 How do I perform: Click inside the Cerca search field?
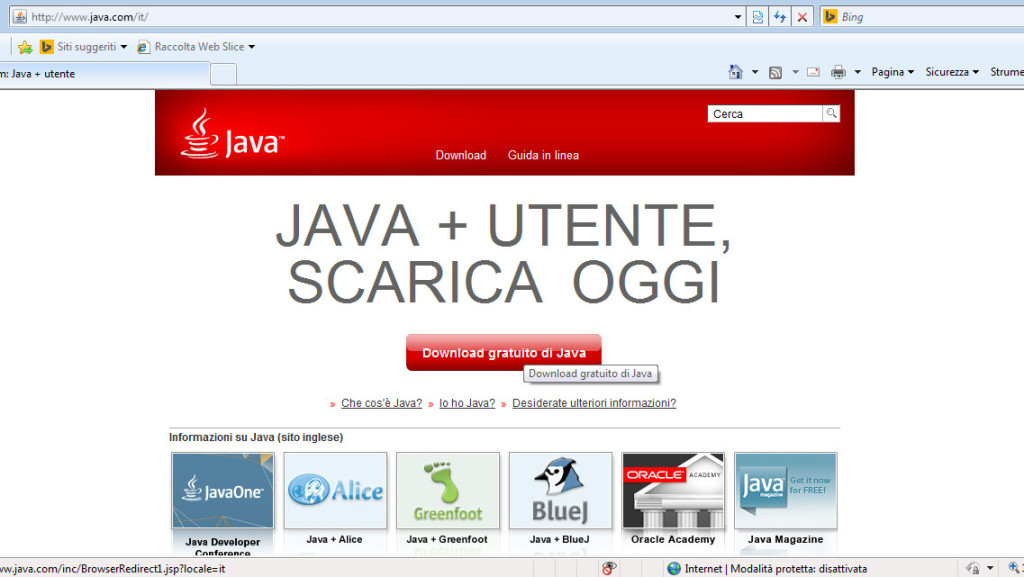coord(764,114)
